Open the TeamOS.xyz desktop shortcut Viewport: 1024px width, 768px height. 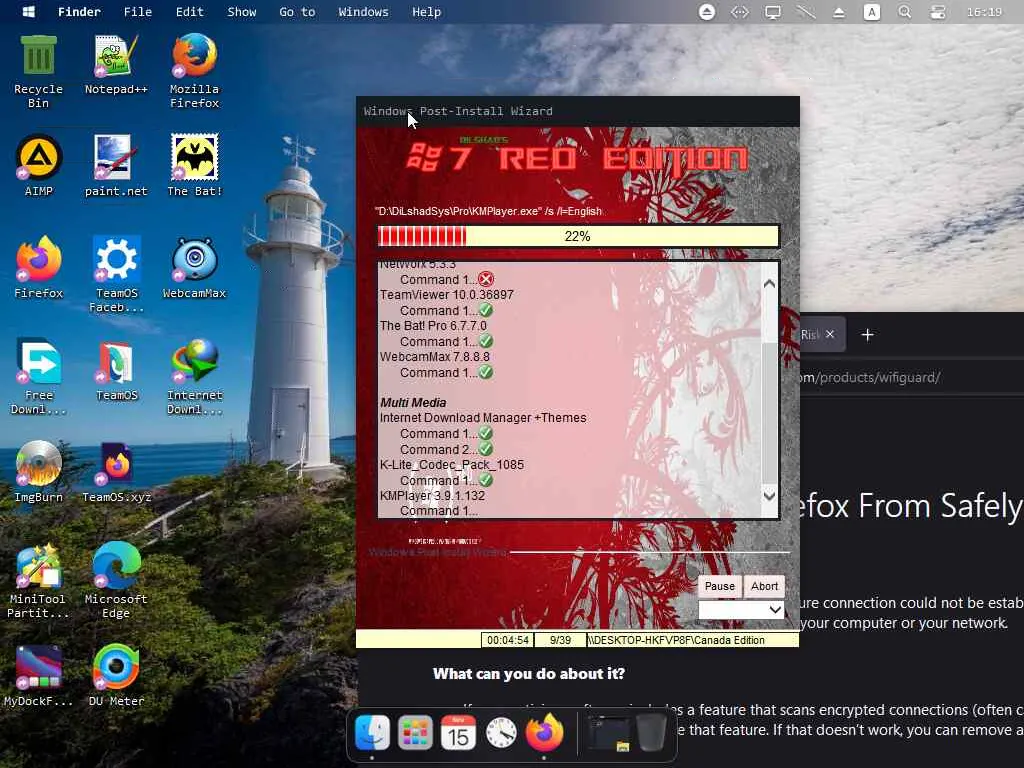coord(116,472)
